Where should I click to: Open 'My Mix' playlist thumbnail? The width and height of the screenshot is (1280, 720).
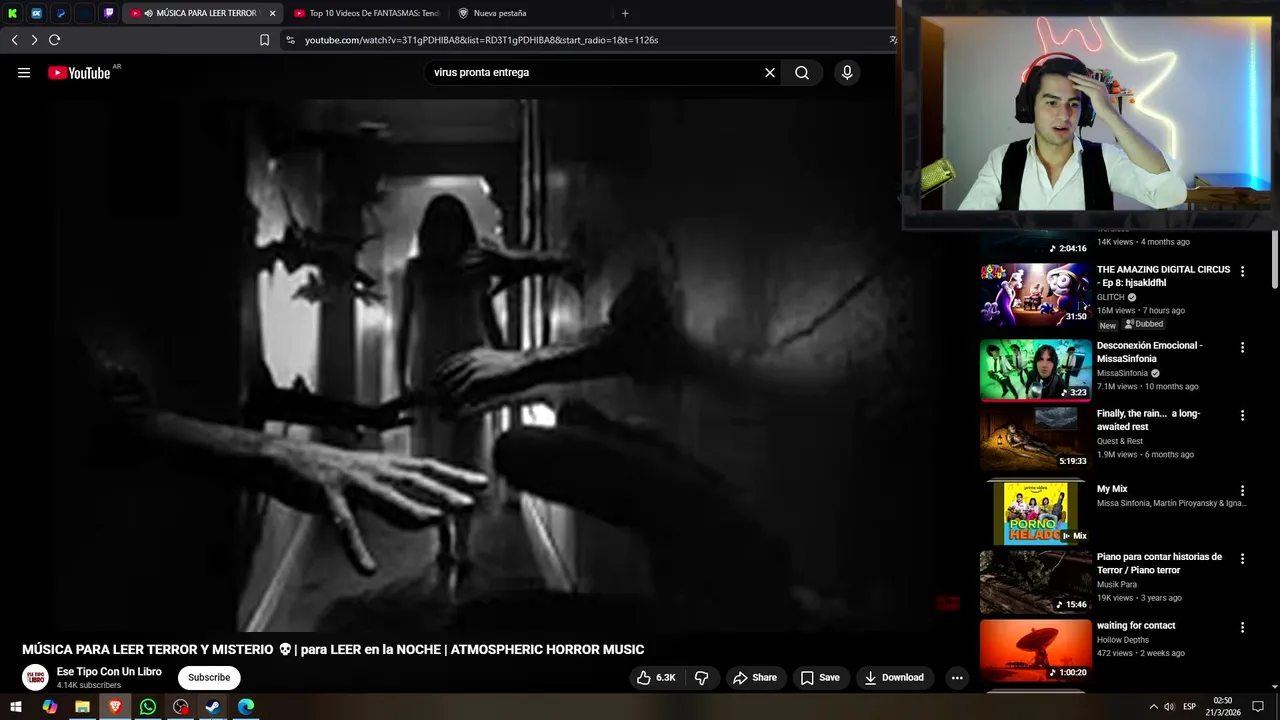(1035, 512)
